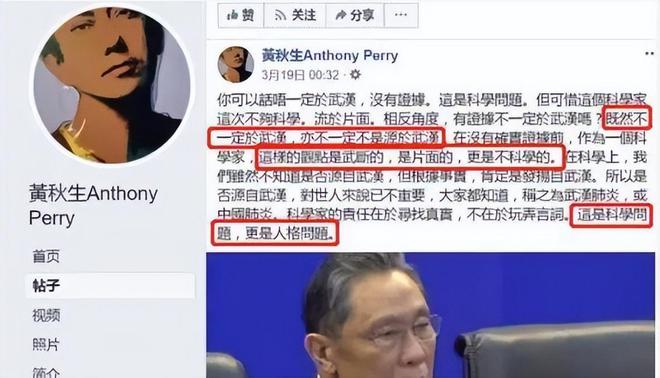The image size is (660, 378).
Task: Click the small avatar beside the post
Action: 236,64
